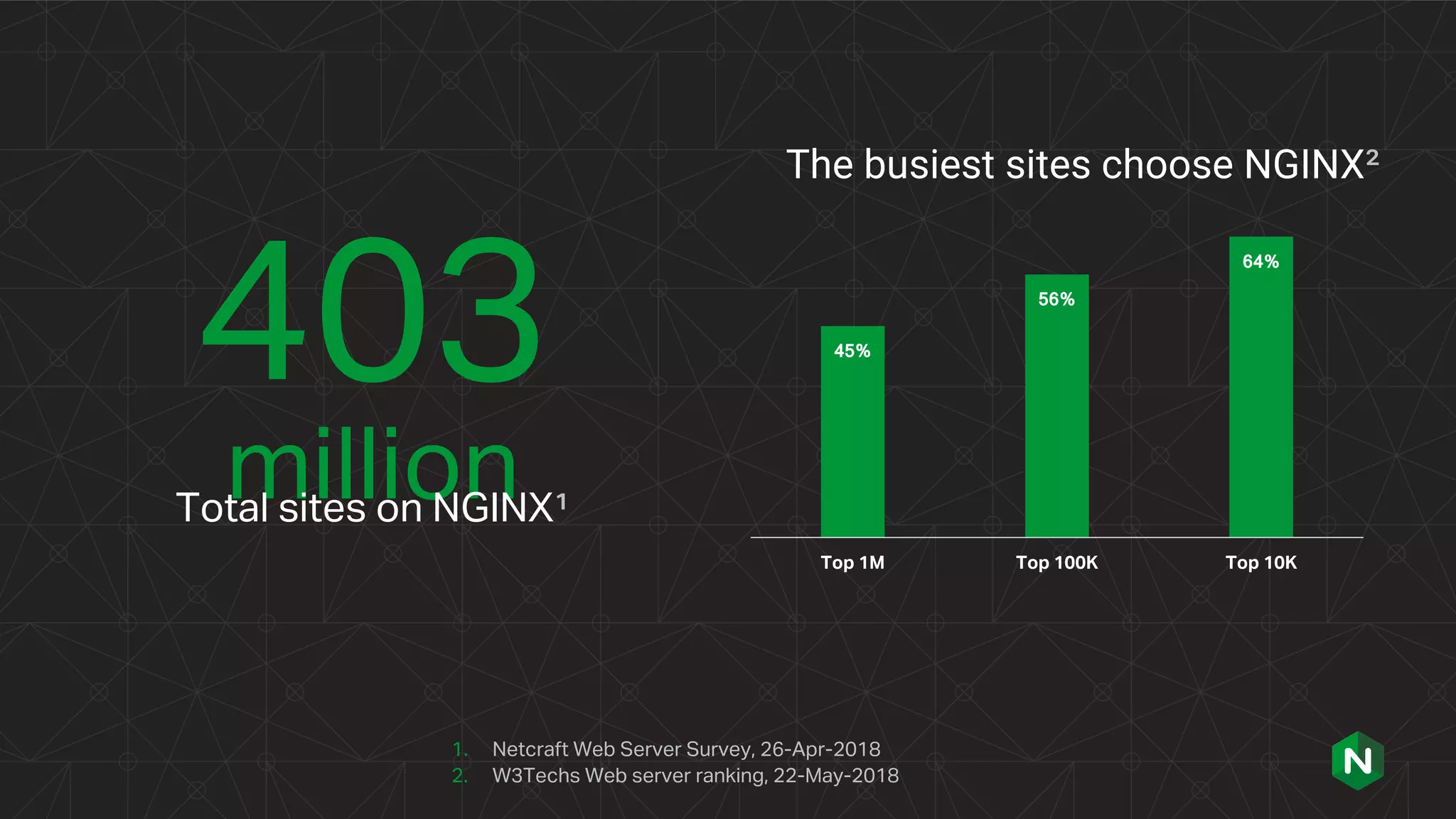Click the green footnote number '2.'

click(460, 776)
